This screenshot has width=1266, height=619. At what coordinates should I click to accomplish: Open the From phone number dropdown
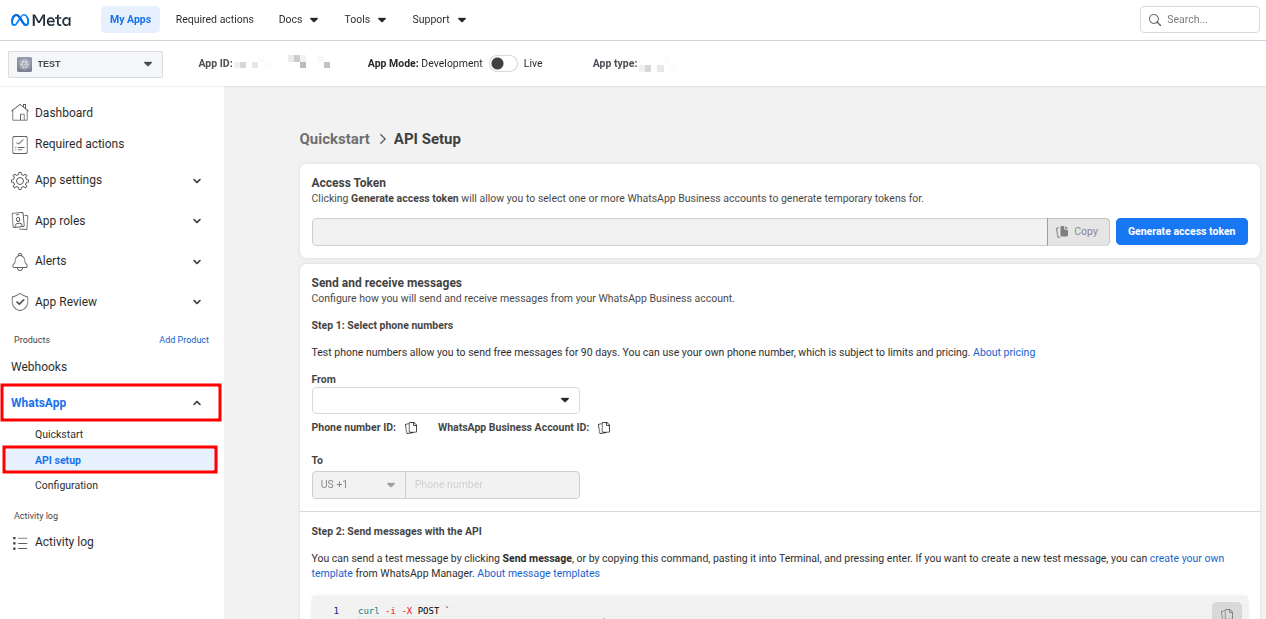coord(445,401)
